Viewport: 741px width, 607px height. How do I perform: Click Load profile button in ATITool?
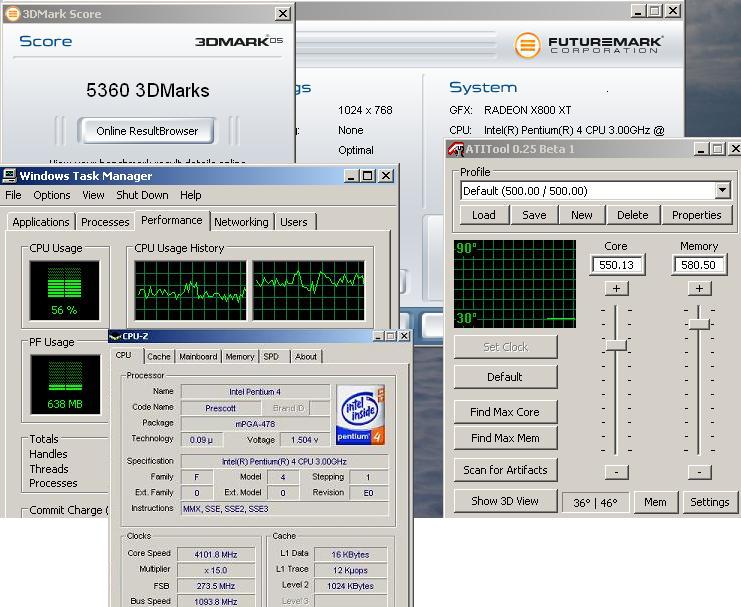(484, 215)
